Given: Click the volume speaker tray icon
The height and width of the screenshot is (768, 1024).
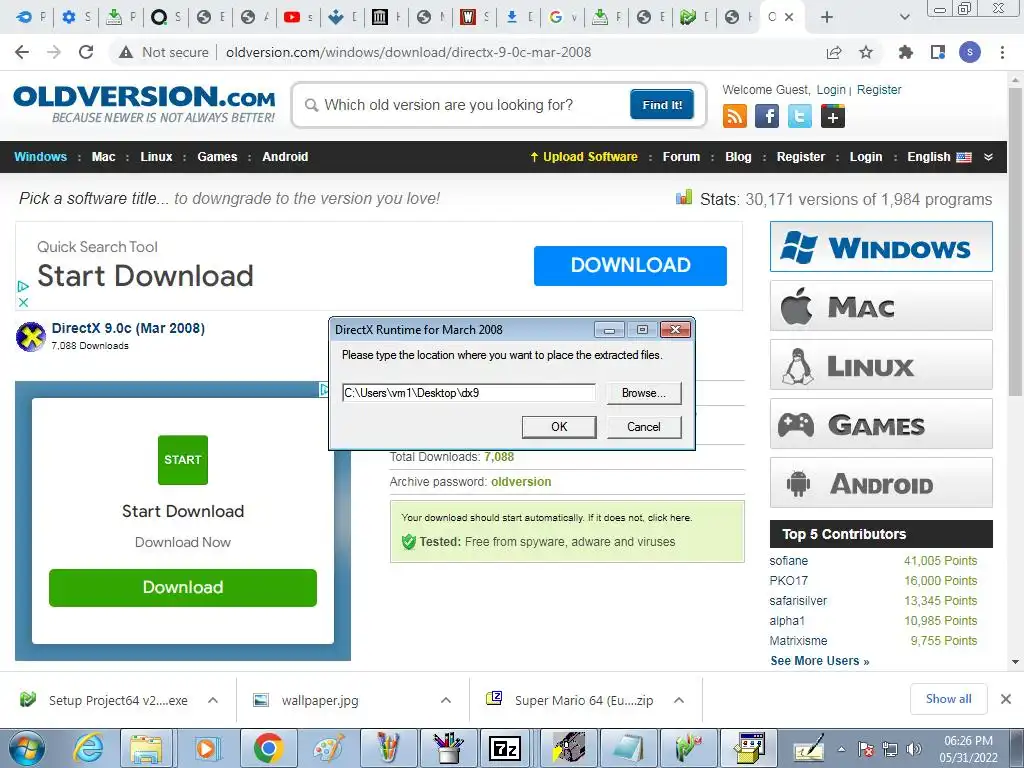Looking at the screenshot, I should point(914,749).
